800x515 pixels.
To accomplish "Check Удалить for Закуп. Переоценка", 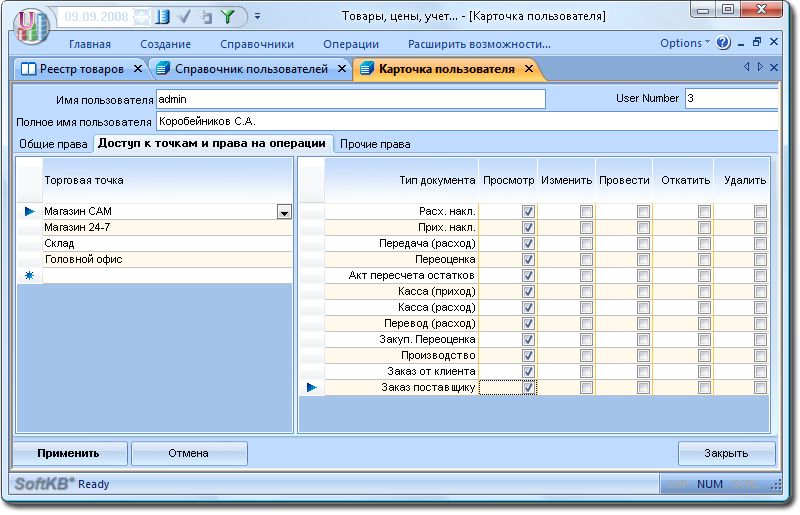I will click(760, 339).
